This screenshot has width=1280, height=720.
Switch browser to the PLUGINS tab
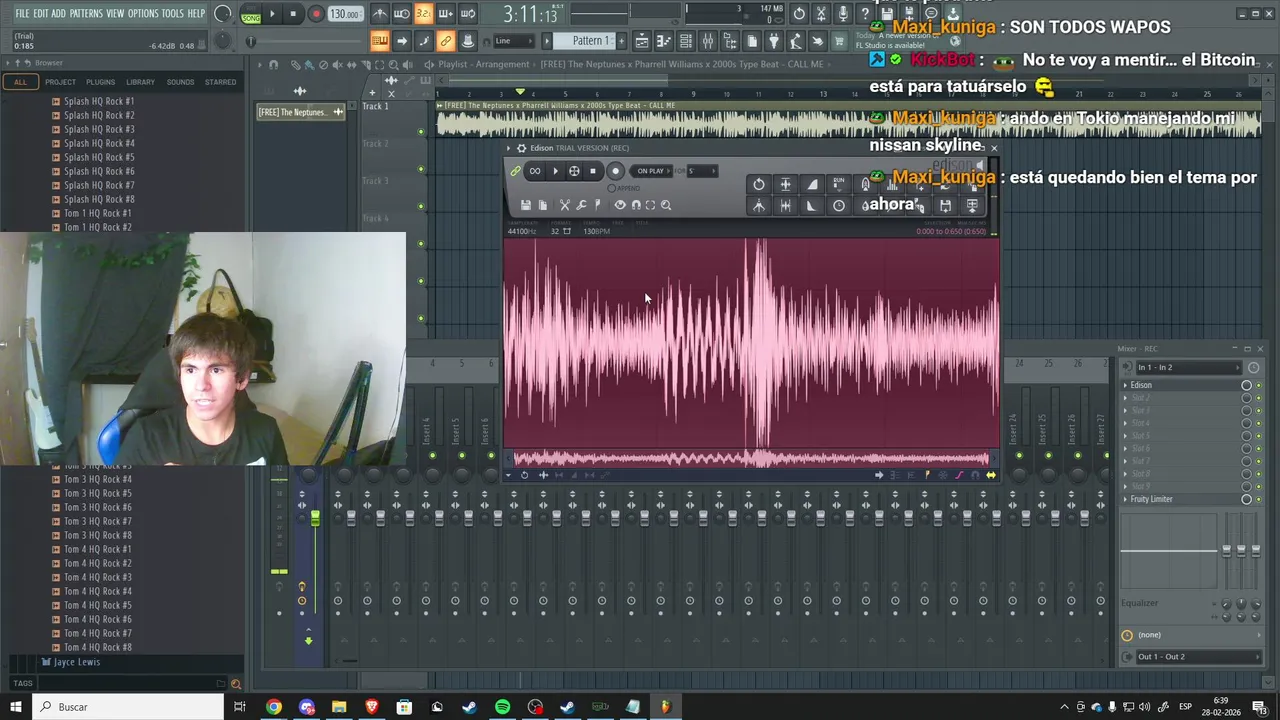tap(100, 82)
